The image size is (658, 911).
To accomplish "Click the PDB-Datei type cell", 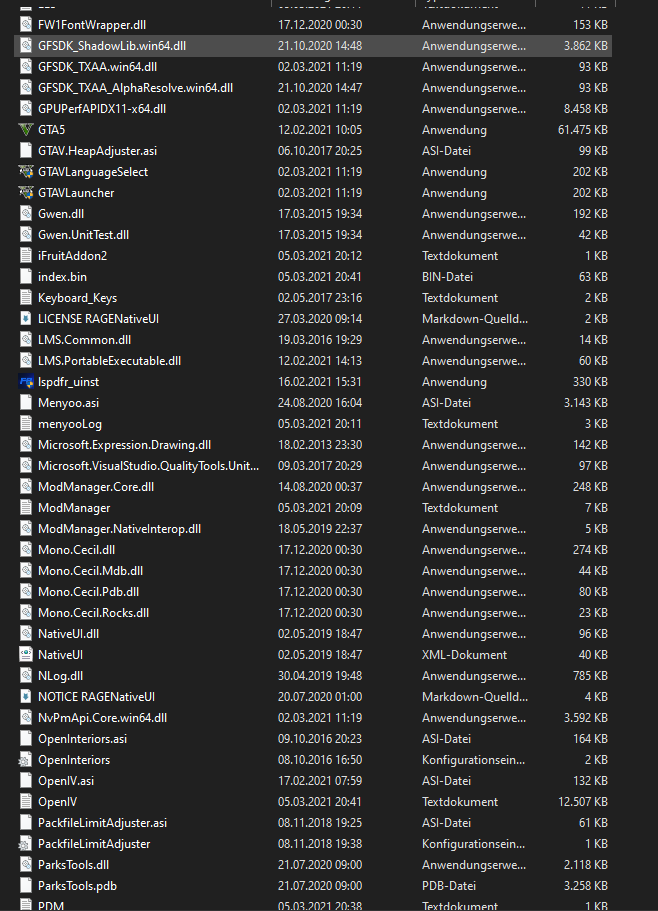I will point(448,885).
